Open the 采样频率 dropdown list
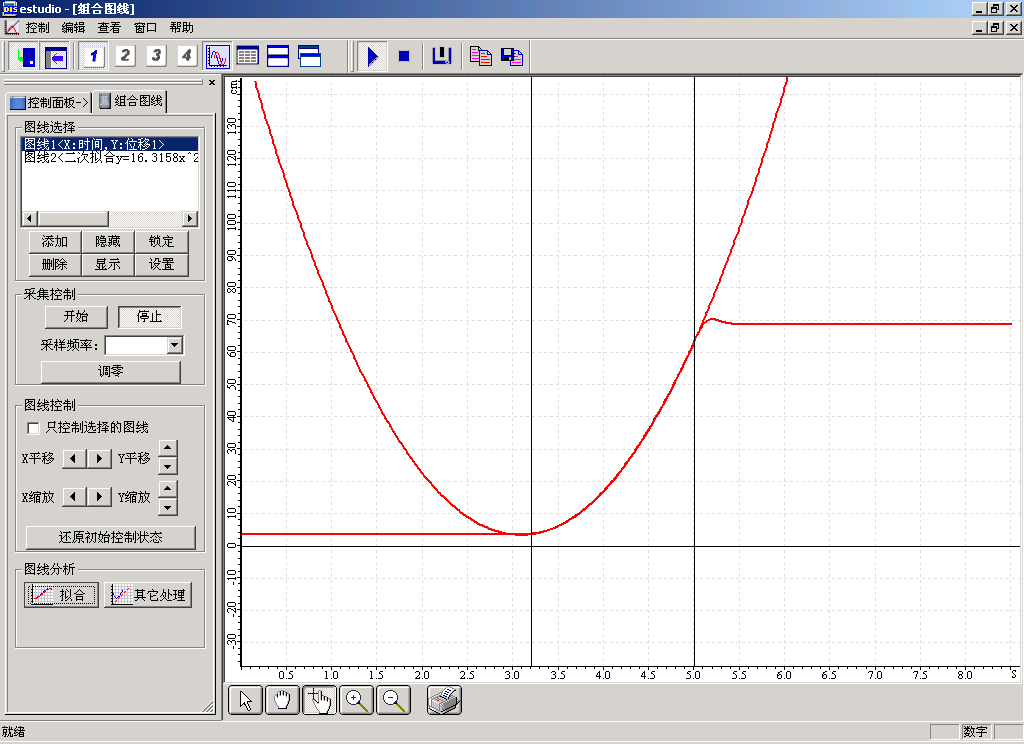This screenshot has width=1024, height=744. click(175, 345)
